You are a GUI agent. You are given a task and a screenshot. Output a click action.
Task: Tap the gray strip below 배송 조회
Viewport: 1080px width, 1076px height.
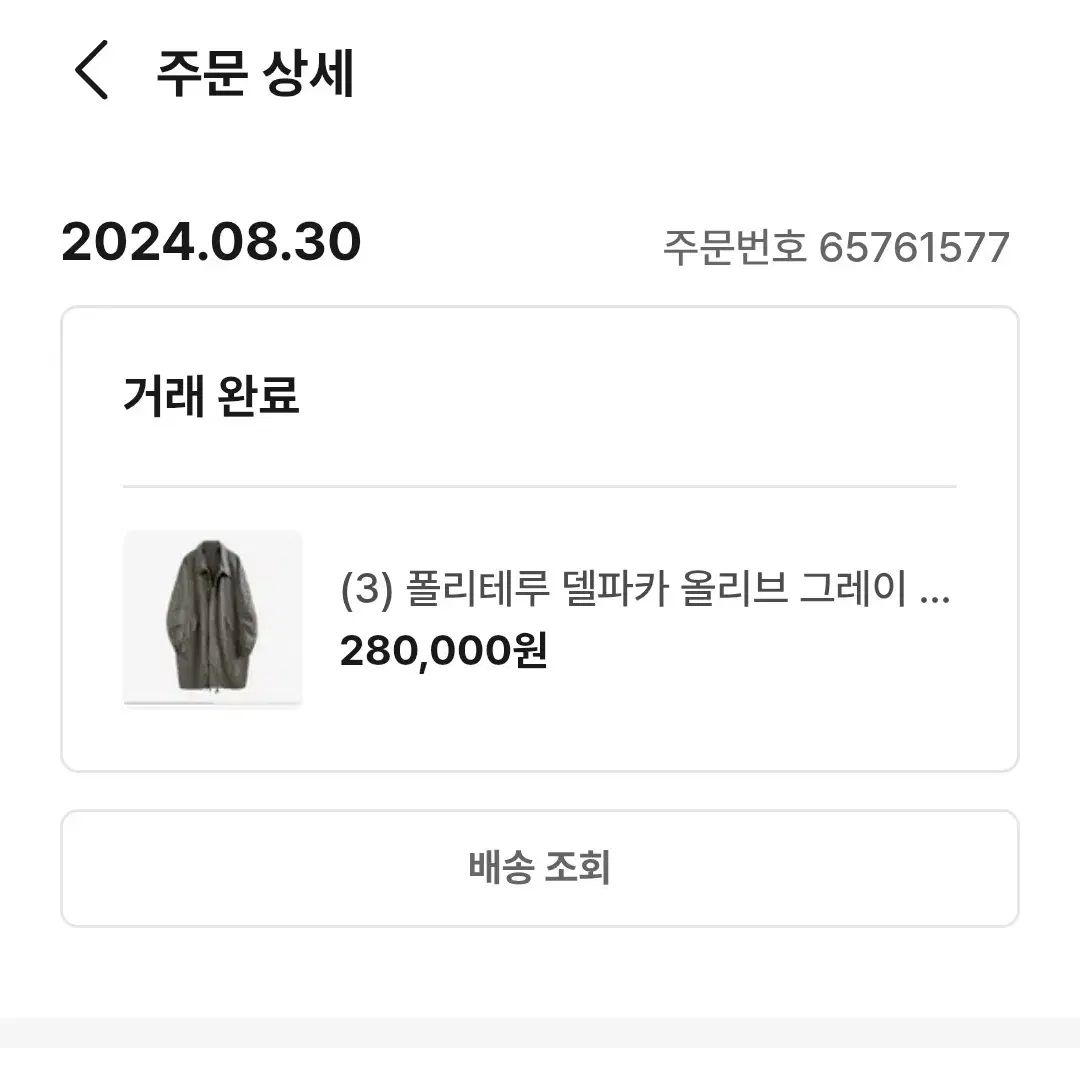[540, 1032]
